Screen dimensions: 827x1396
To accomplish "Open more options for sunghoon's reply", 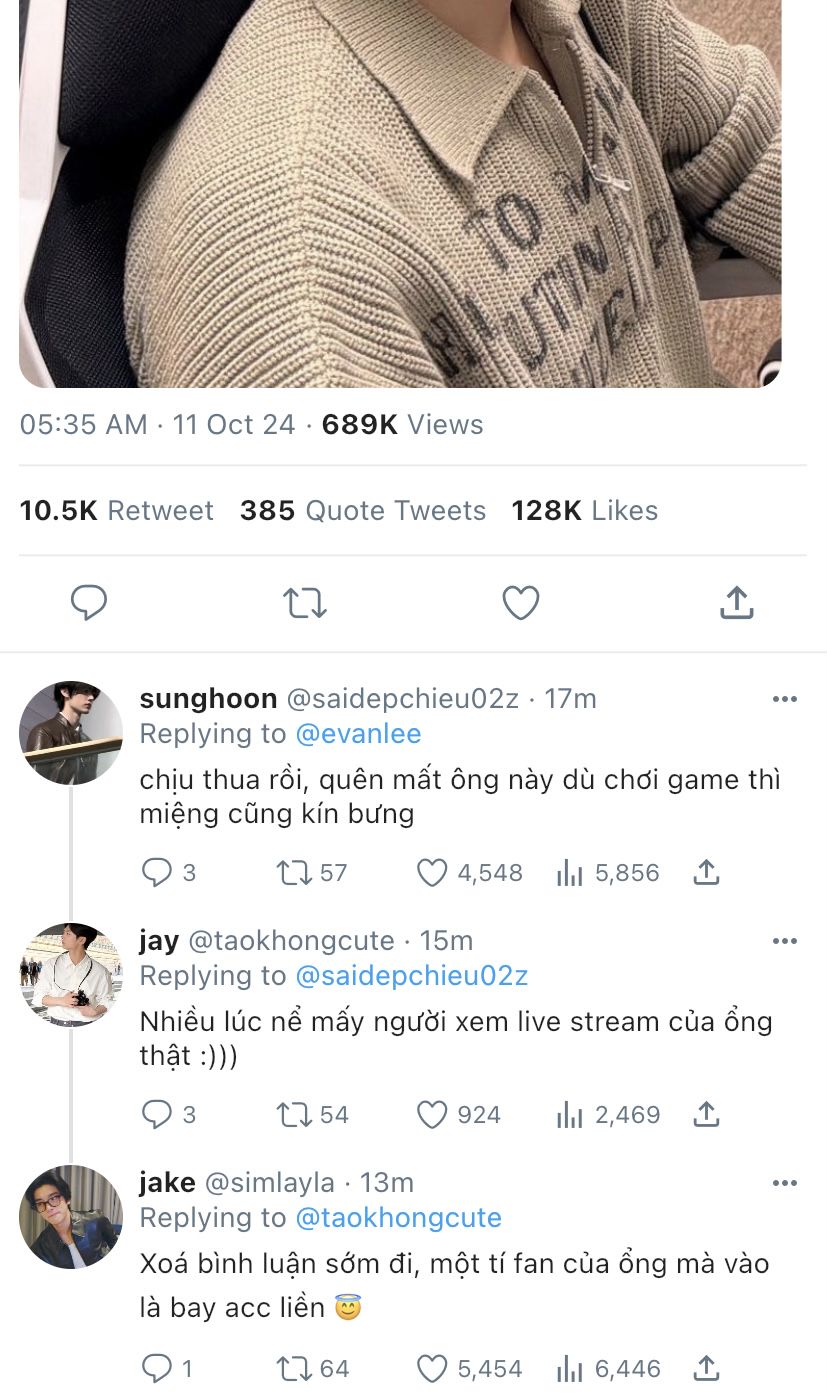I will click(785, 699).
